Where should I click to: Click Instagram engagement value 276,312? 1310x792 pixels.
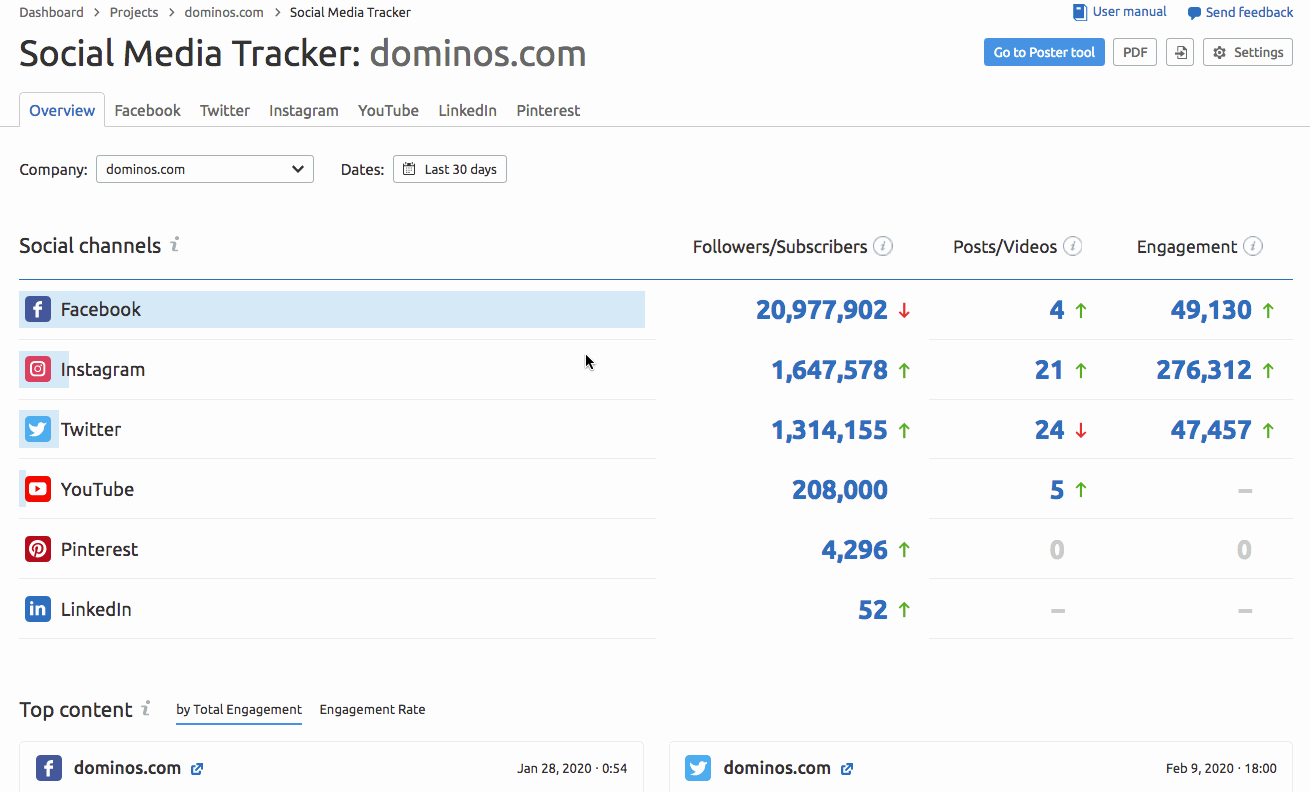pos(1204,370)
